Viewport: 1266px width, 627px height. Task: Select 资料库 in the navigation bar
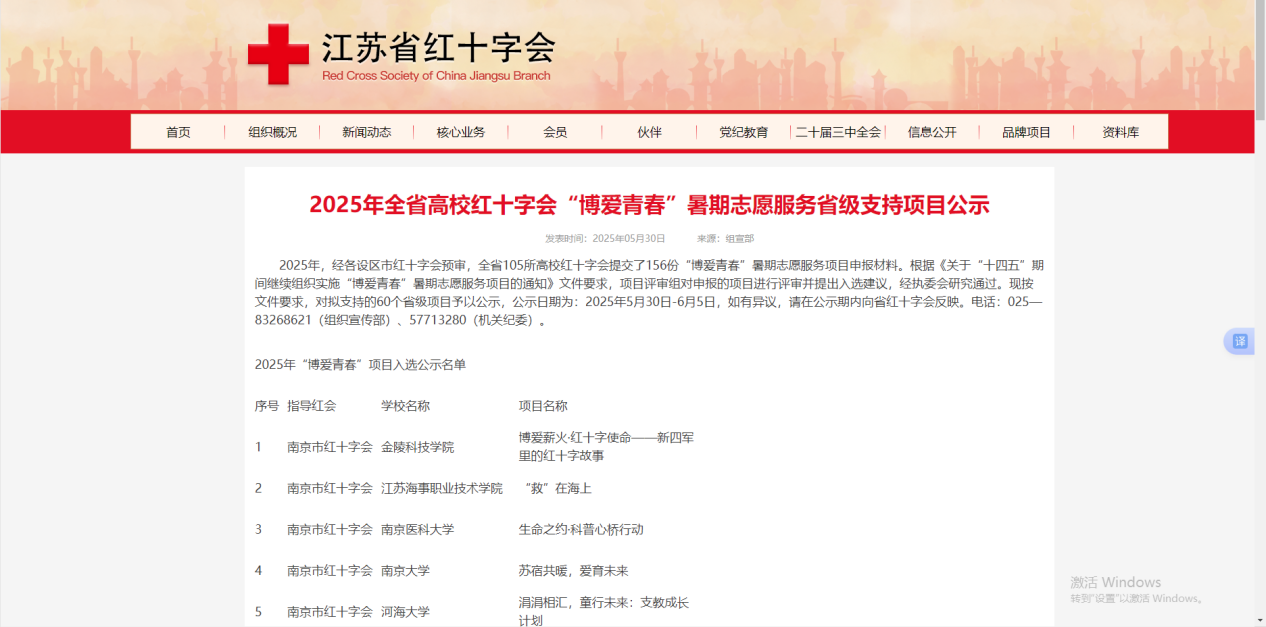1120,132
